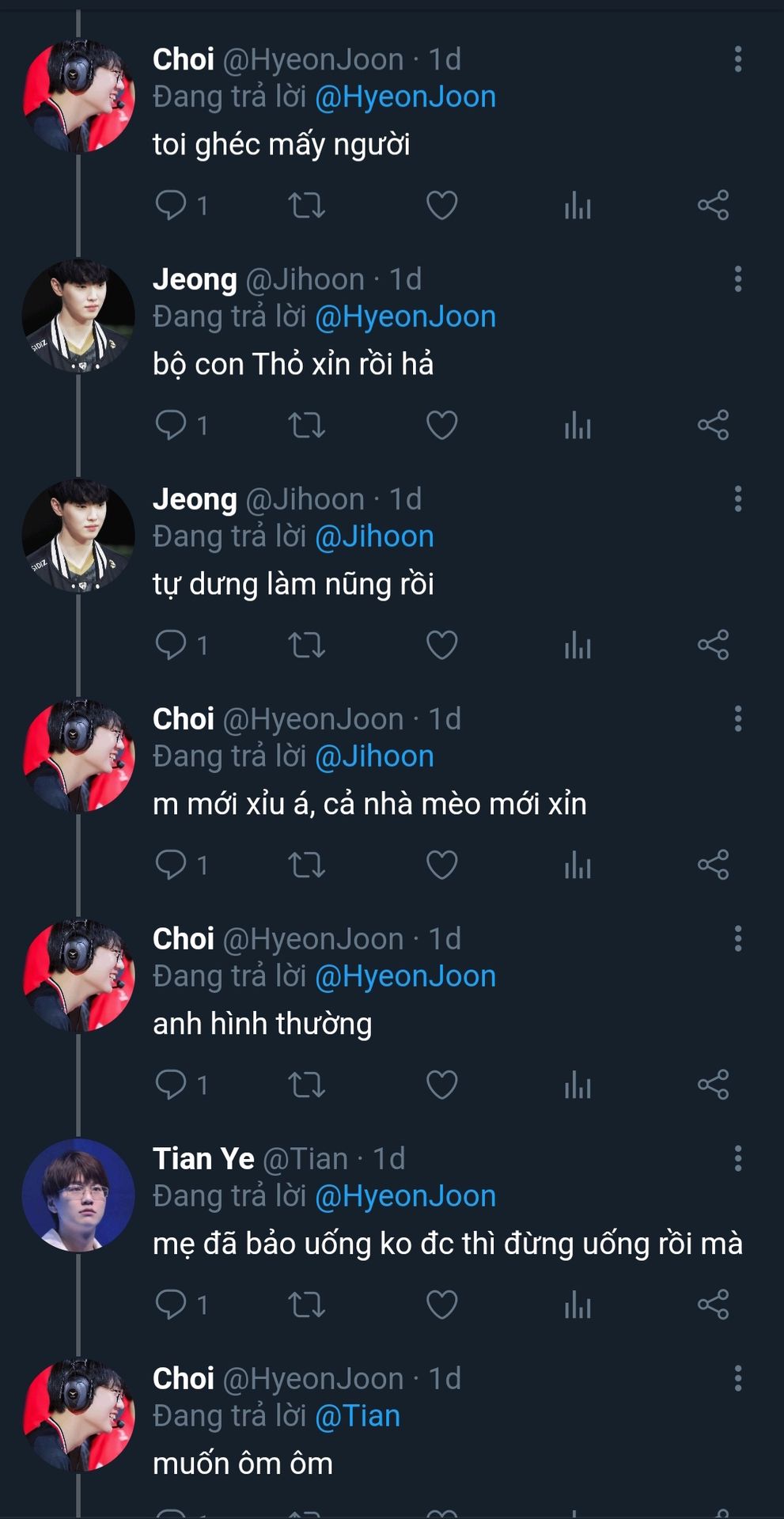This screenshot has height=1519, width=784.
Task: Open @Jihoon mention in "m mới xỉu á" tweet
Action: coord(374,757)
